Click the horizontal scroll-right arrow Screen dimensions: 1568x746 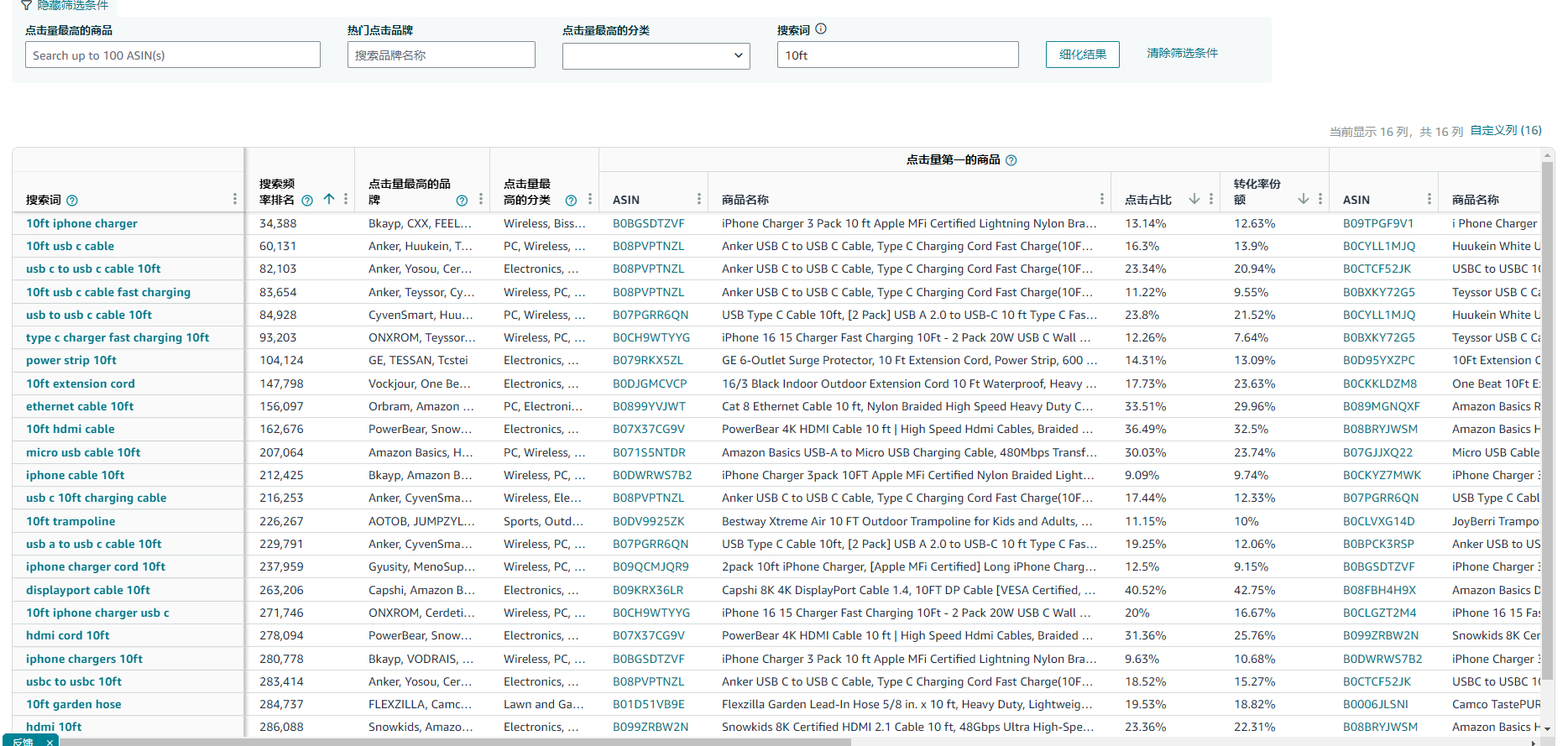(1534, 743)
